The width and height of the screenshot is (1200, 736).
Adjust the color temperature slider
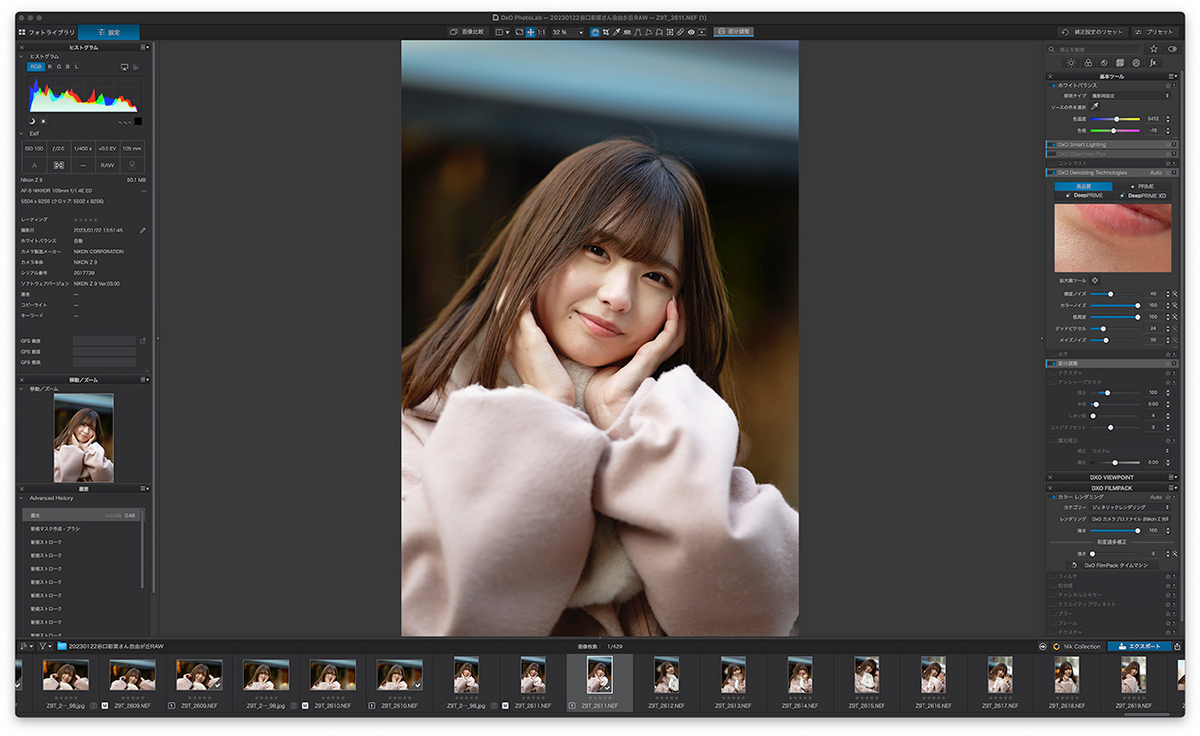tap(1116, 119)
